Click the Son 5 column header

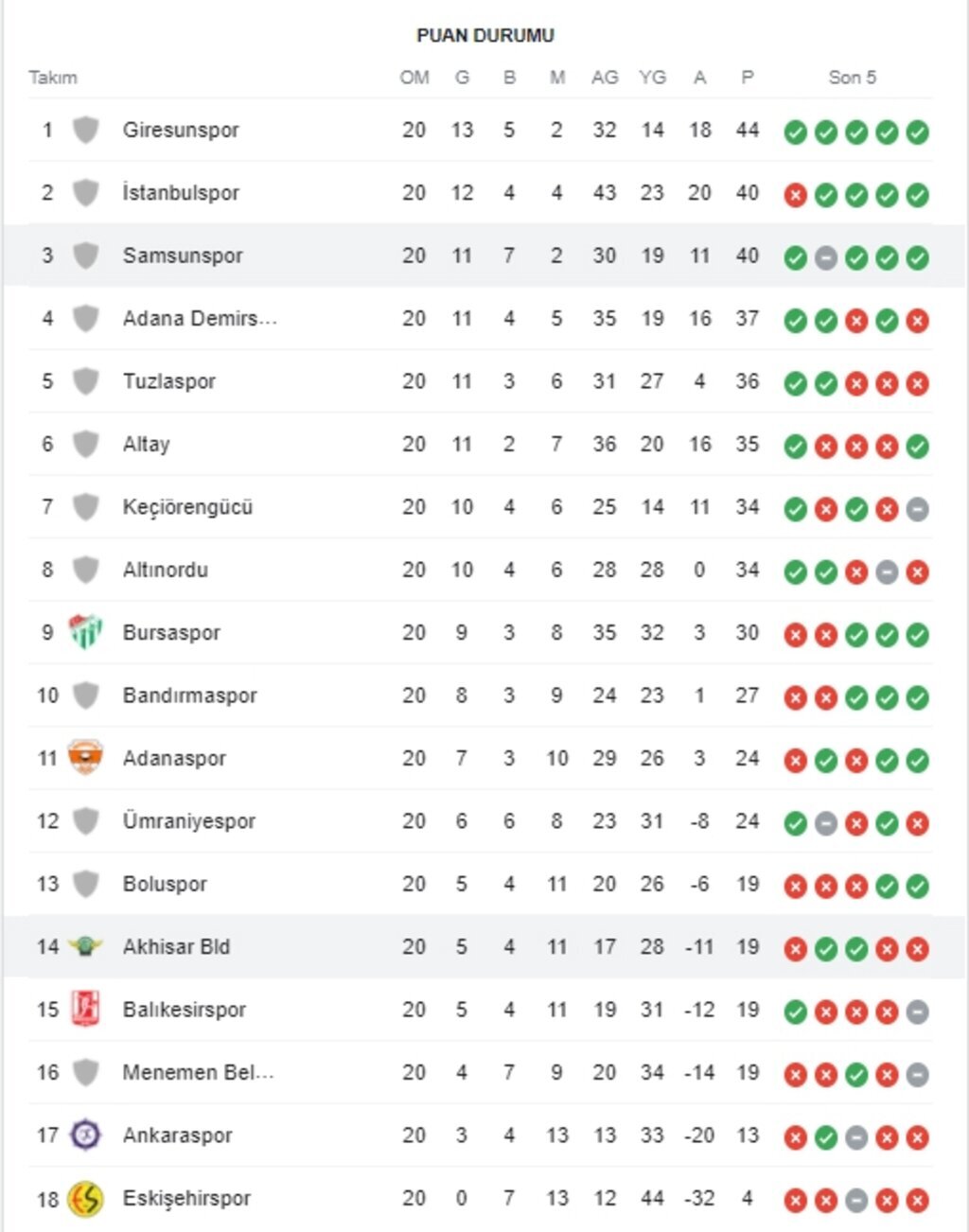[852, 78]
